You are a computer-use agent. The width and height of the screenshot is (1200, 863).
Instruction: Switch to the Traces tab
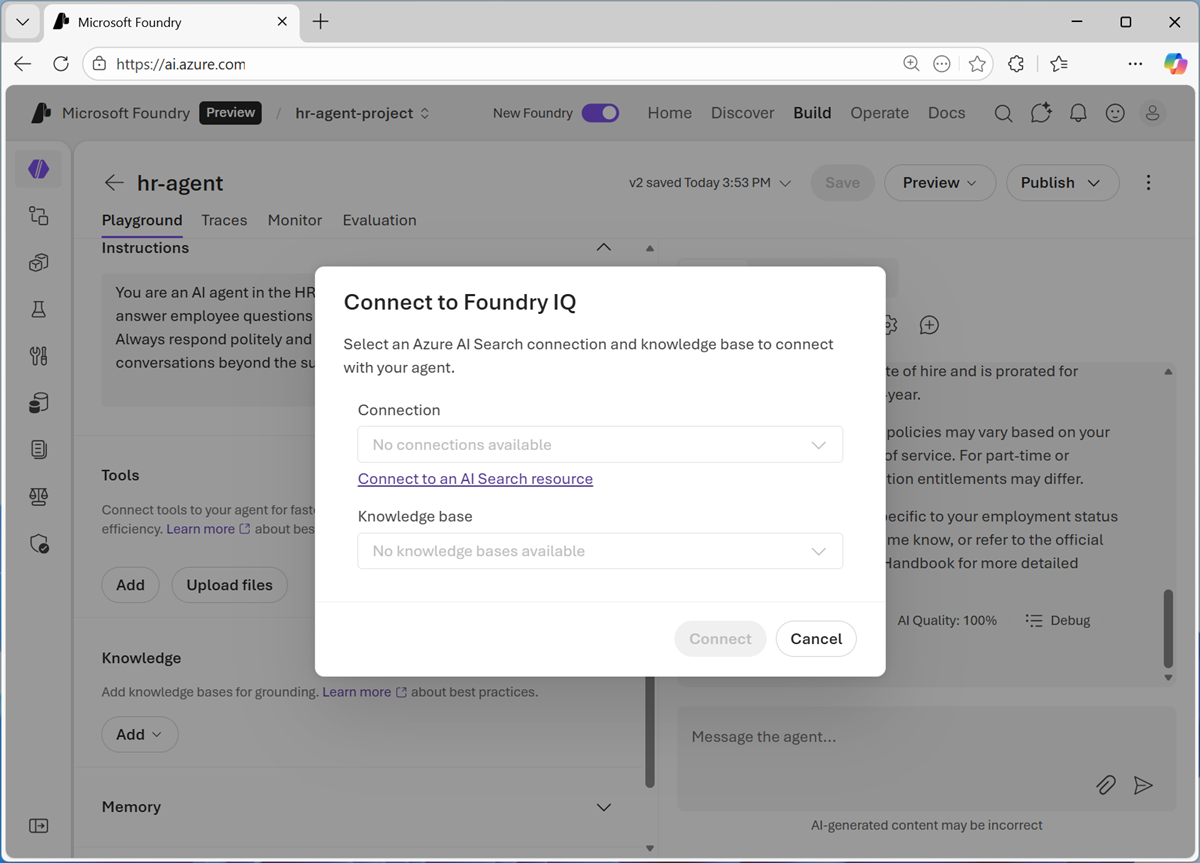tap(224, 220)
